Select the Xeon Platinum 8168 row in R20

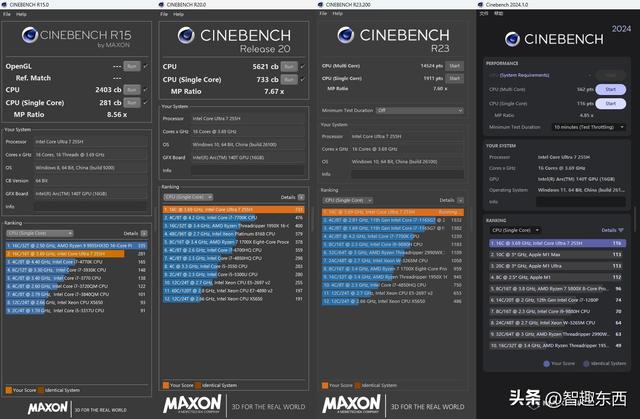[x=233, y=234]
